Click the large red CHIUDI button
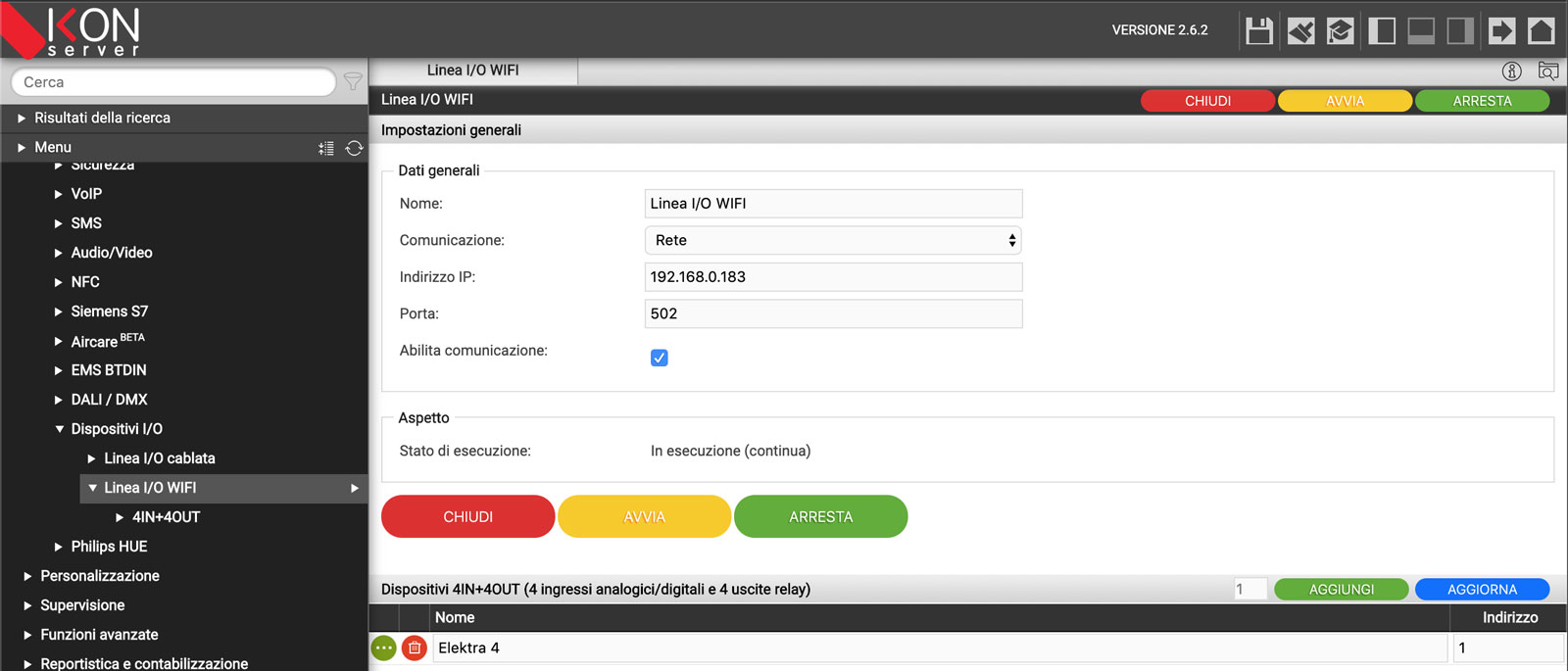1568x671 pixels. coord(468,516)
